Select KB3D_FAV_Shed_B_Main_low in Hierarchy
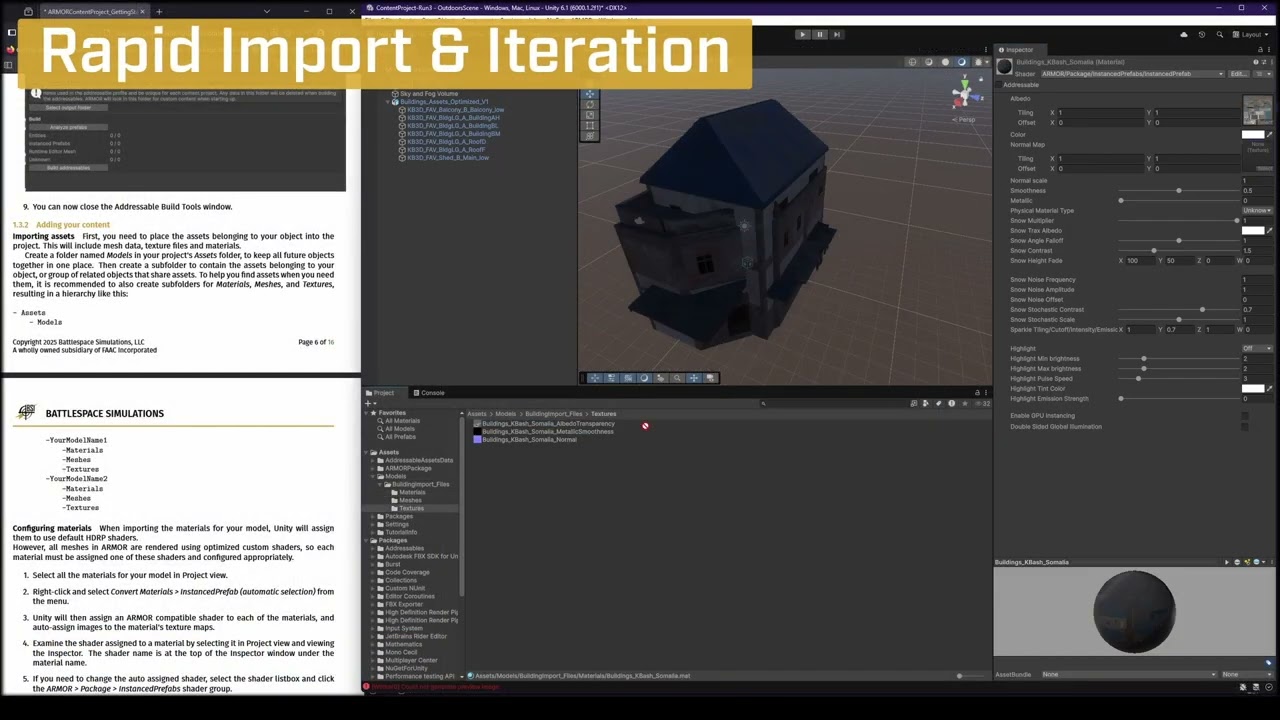The width and height of the screenshot is (1280, 720). (x=447, y=157)
